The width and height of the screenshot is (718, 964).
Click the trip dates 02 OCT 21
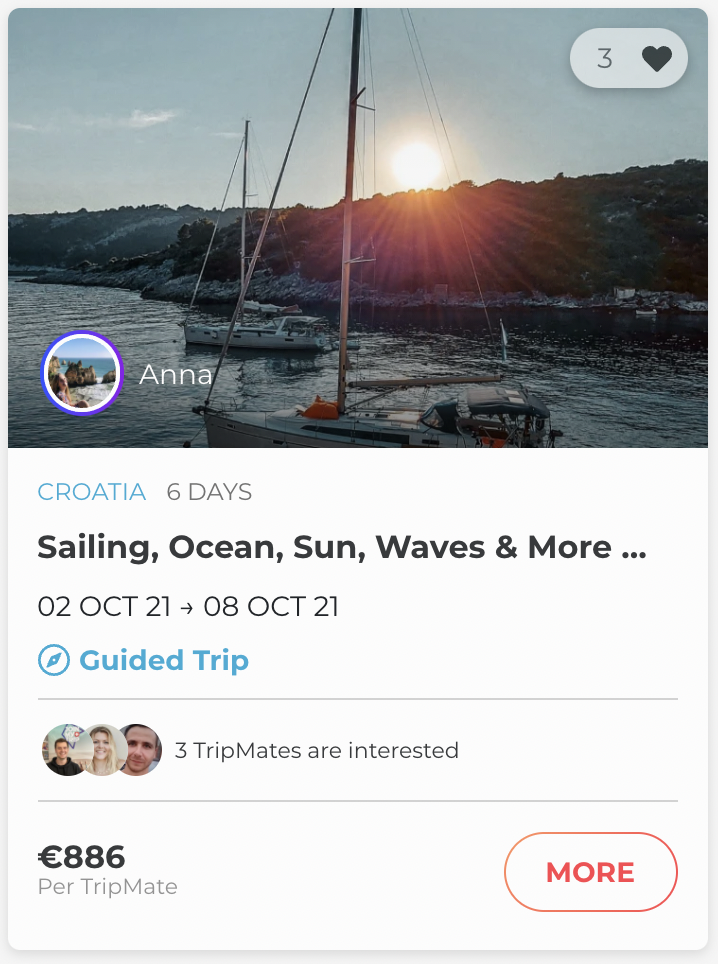pyautogui.click(x=105, y=606)
